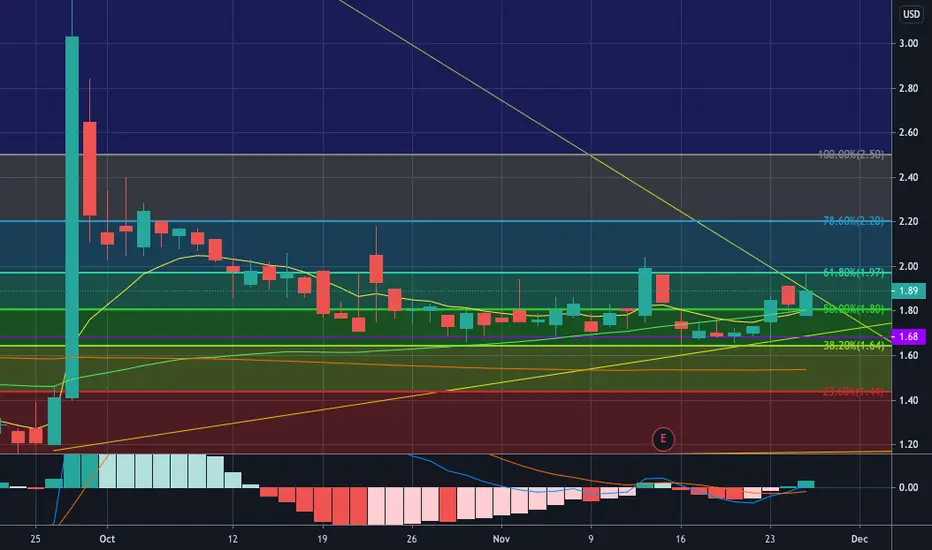932x550 pixels.
Task: Click the Dec date axis label
Action: [859, 539]
